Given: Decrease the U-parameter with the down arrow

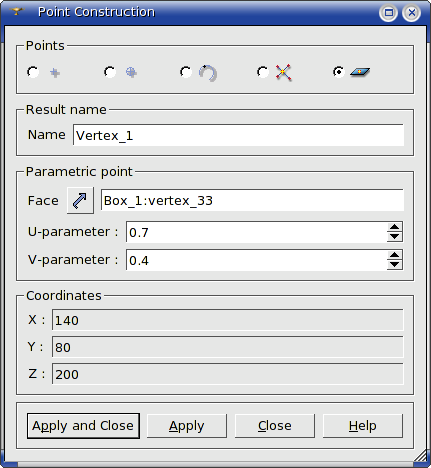Looking at the screenshot, I should coord(395,237).
